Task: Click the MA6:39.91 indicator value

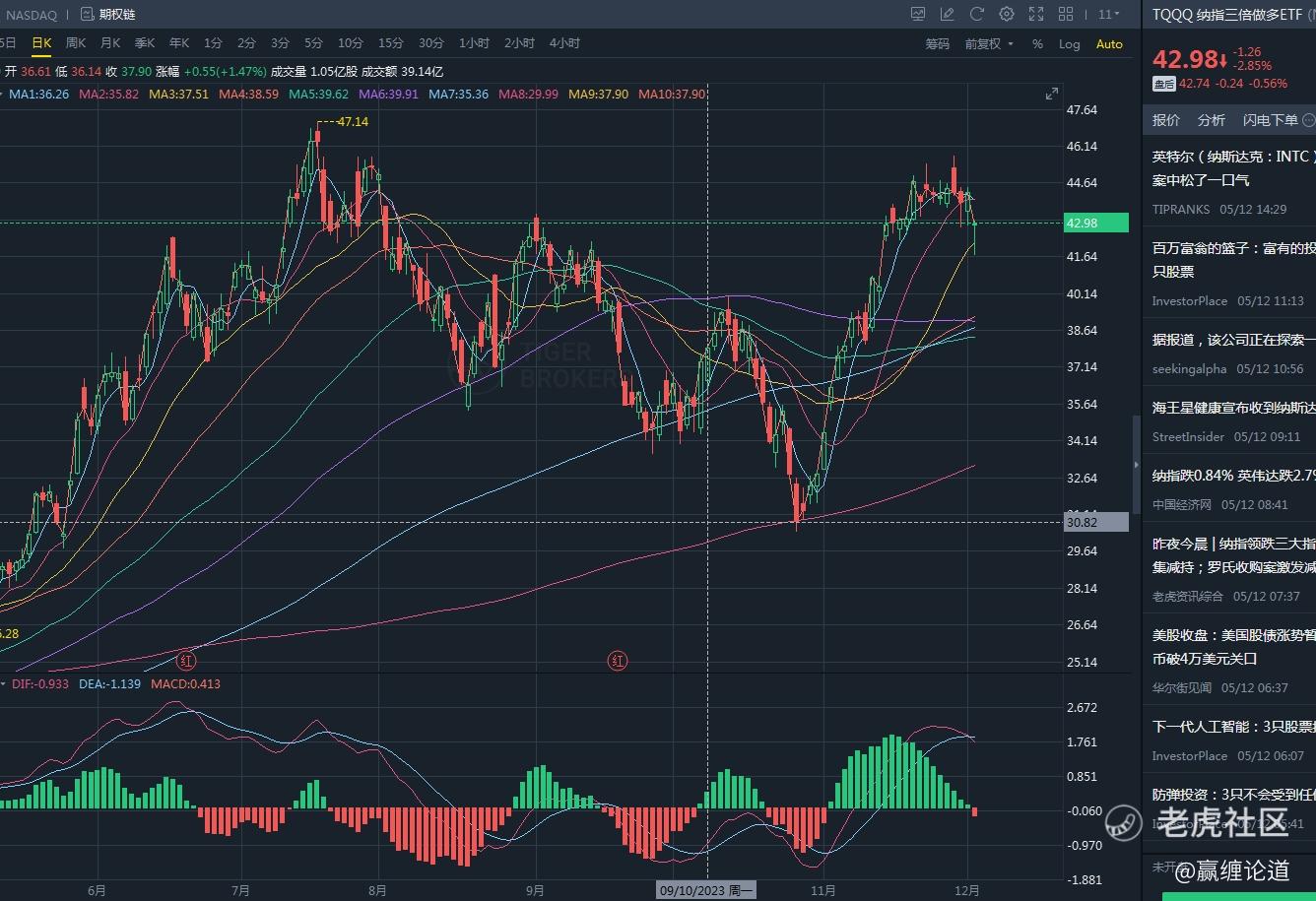Action: click(388, 94)
